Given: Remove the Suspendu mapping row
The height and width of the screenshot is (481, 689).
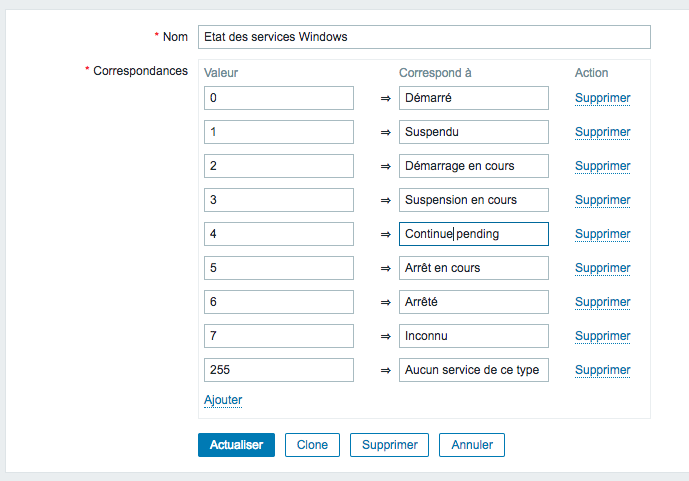Looking at the screenshot, I should 602,132.
